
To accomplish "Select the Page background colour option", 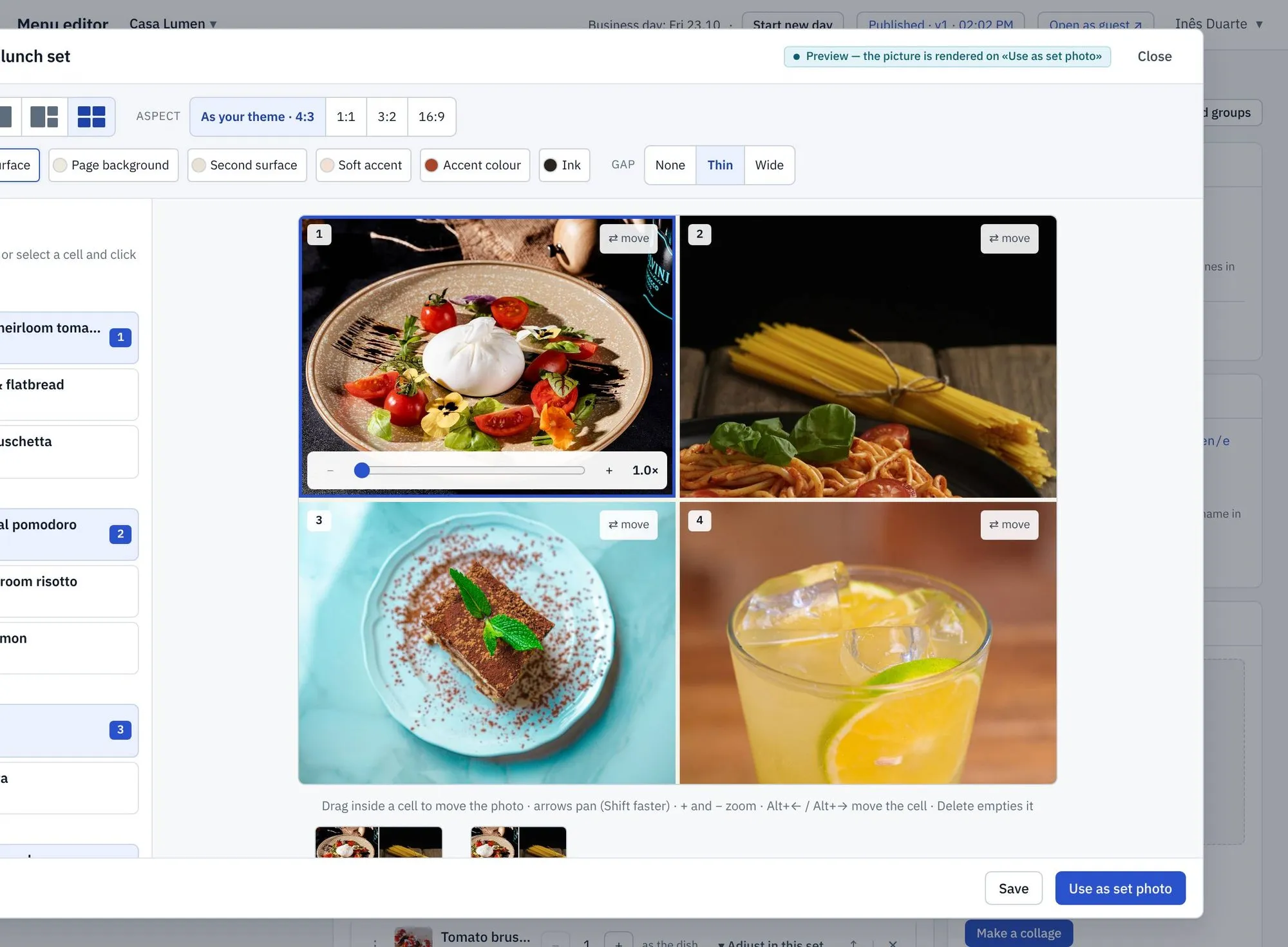I will coord(113,165).
